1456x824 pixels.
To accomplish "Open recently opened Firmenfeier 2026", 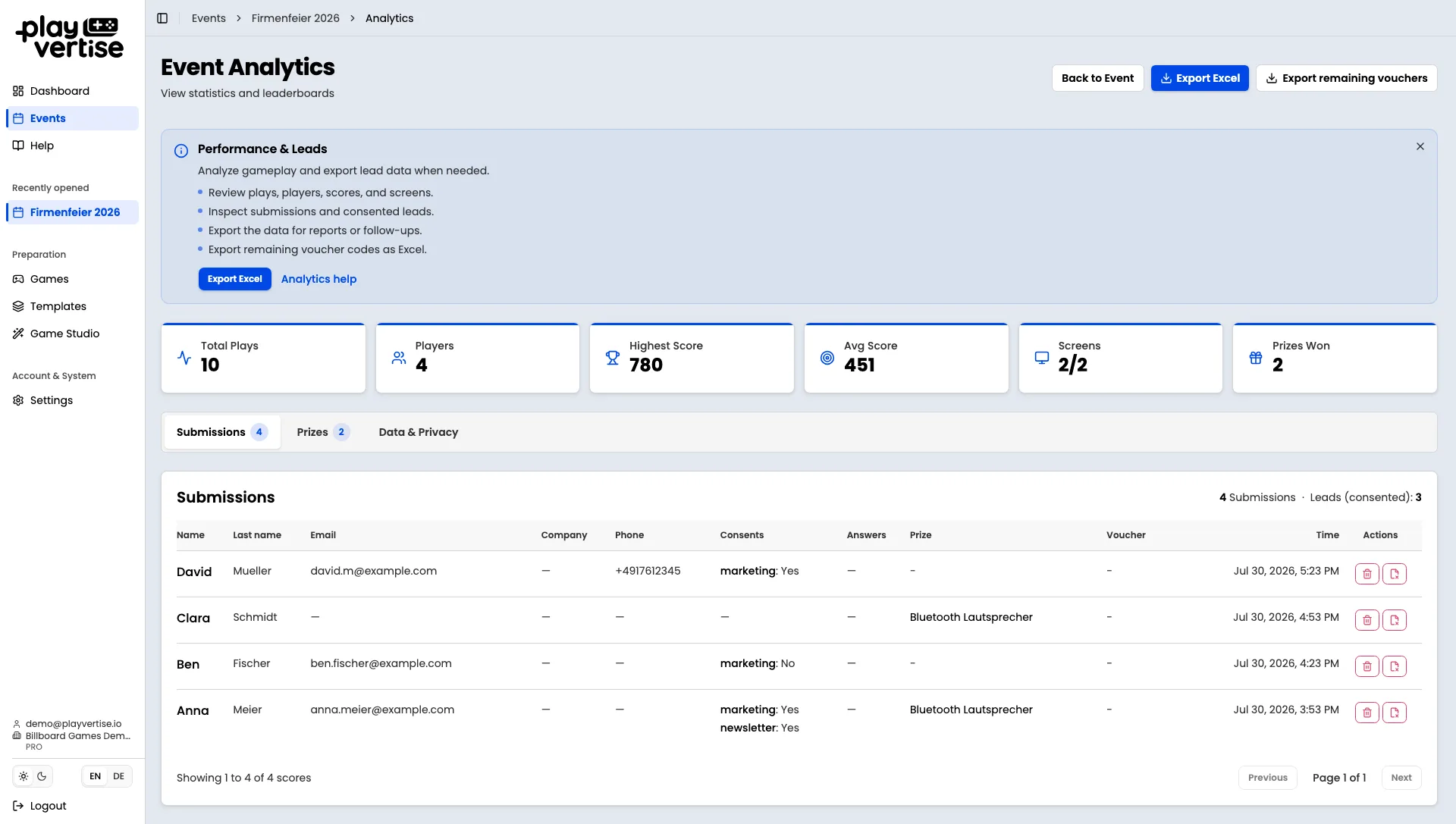I will click(72, 212).
